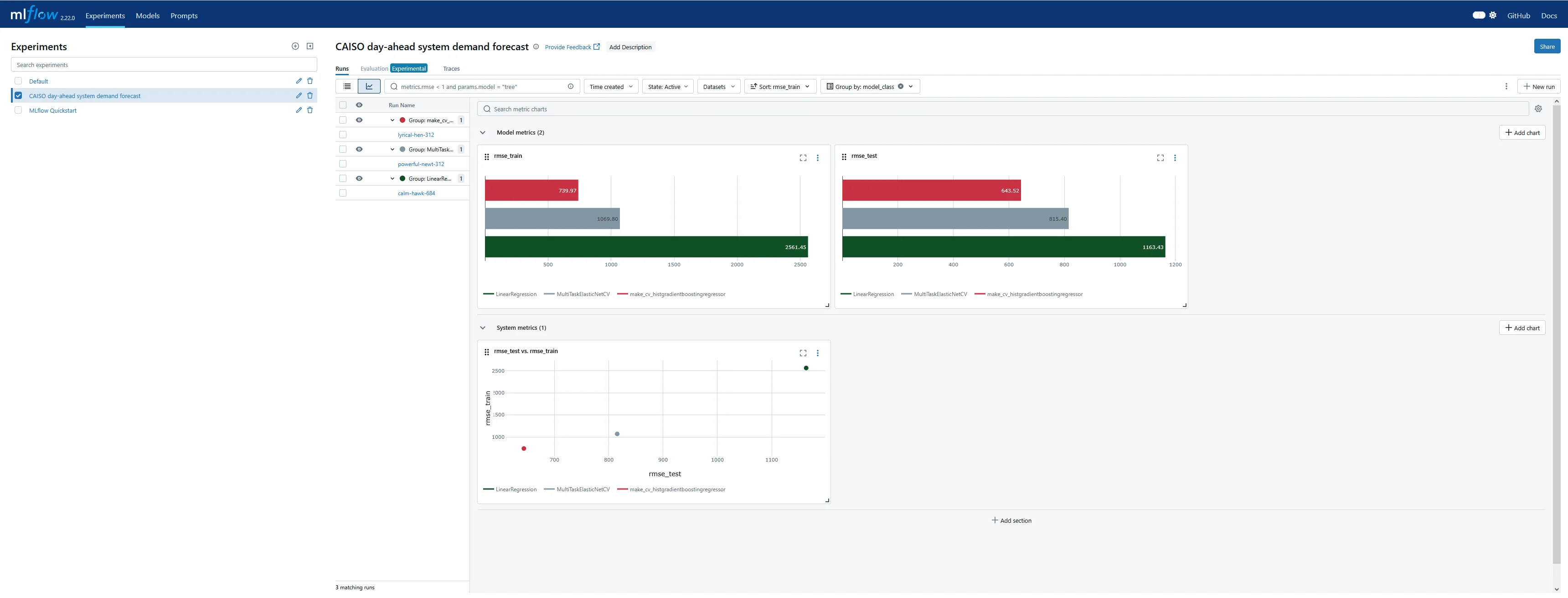1568x598 pixels.
Task: Open the Models page in the navbar
Action: pos(147,16)
